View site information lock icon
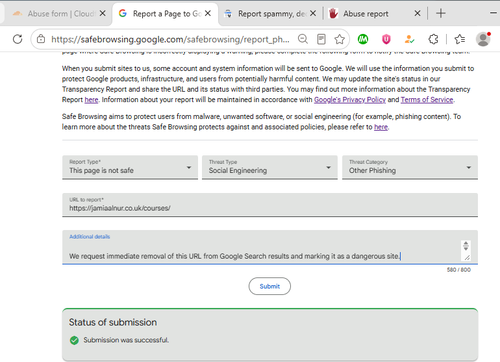 click(41, 39)
